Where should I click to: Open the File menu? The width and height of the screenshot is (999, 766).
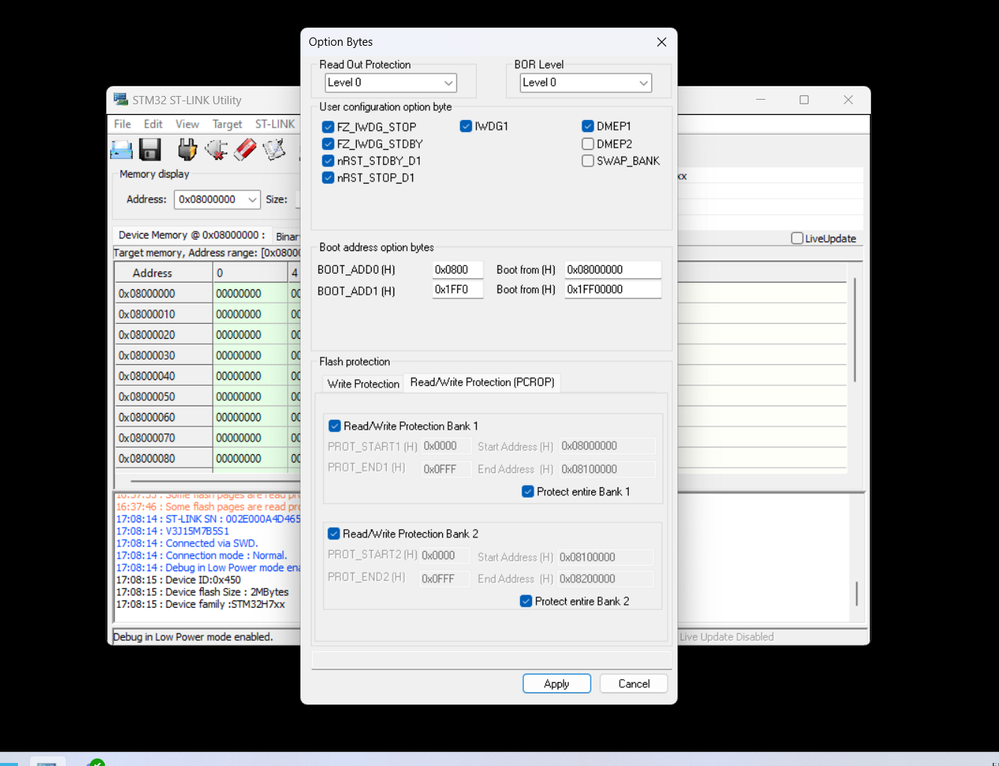(122, 124)
